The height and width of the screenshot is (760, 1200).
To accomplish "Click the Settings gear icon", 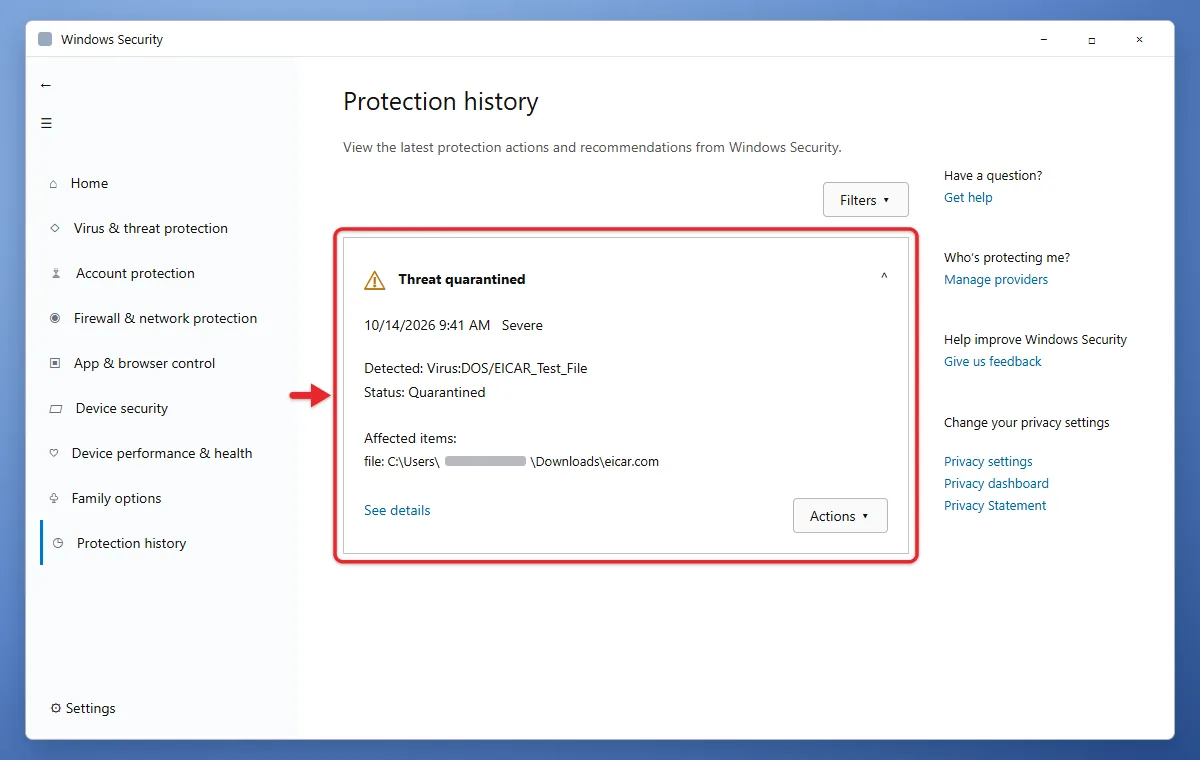I will click(56, 708).
